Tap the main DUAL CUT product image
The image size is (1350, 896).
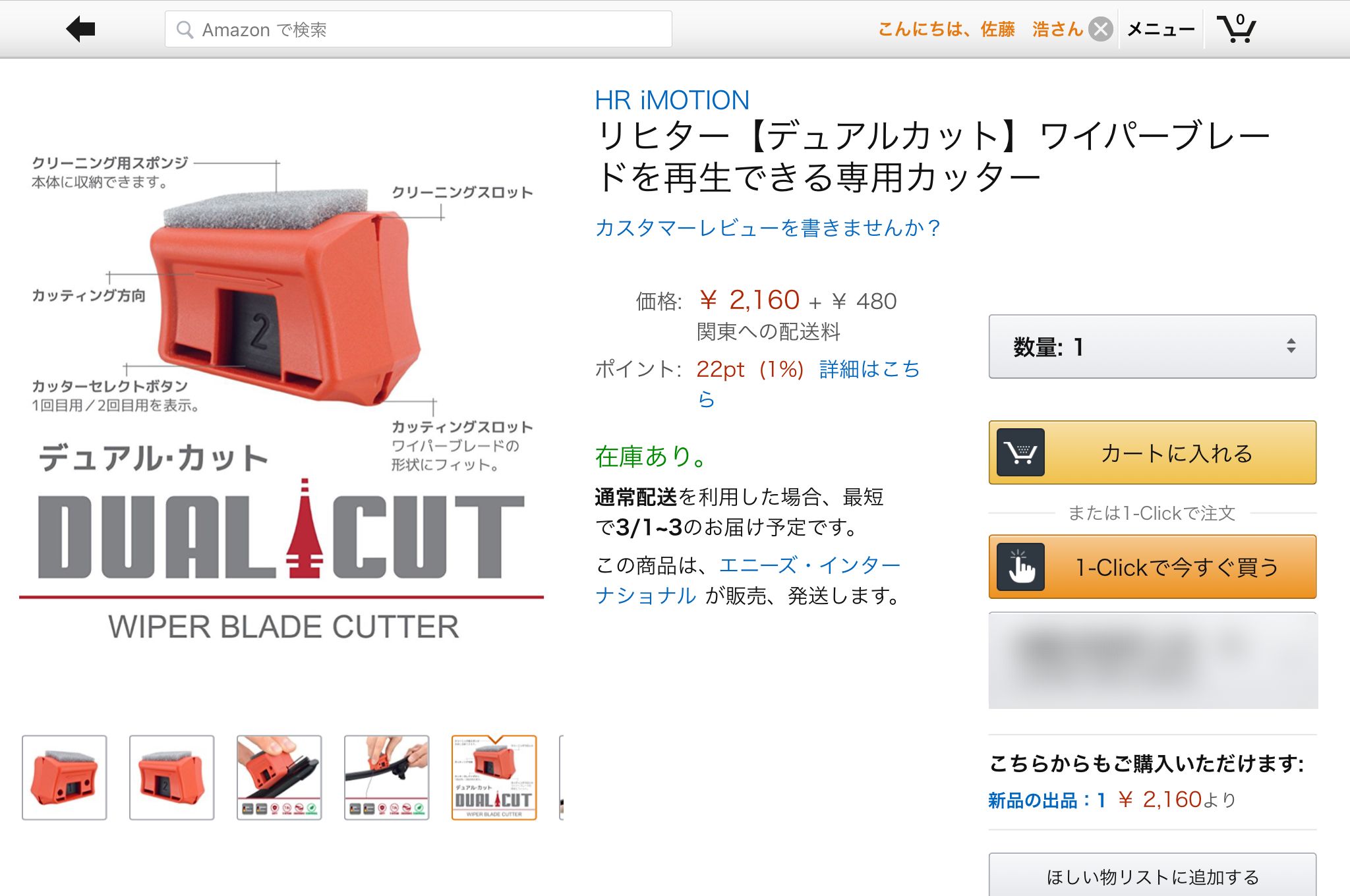click(x=281, y=395)
